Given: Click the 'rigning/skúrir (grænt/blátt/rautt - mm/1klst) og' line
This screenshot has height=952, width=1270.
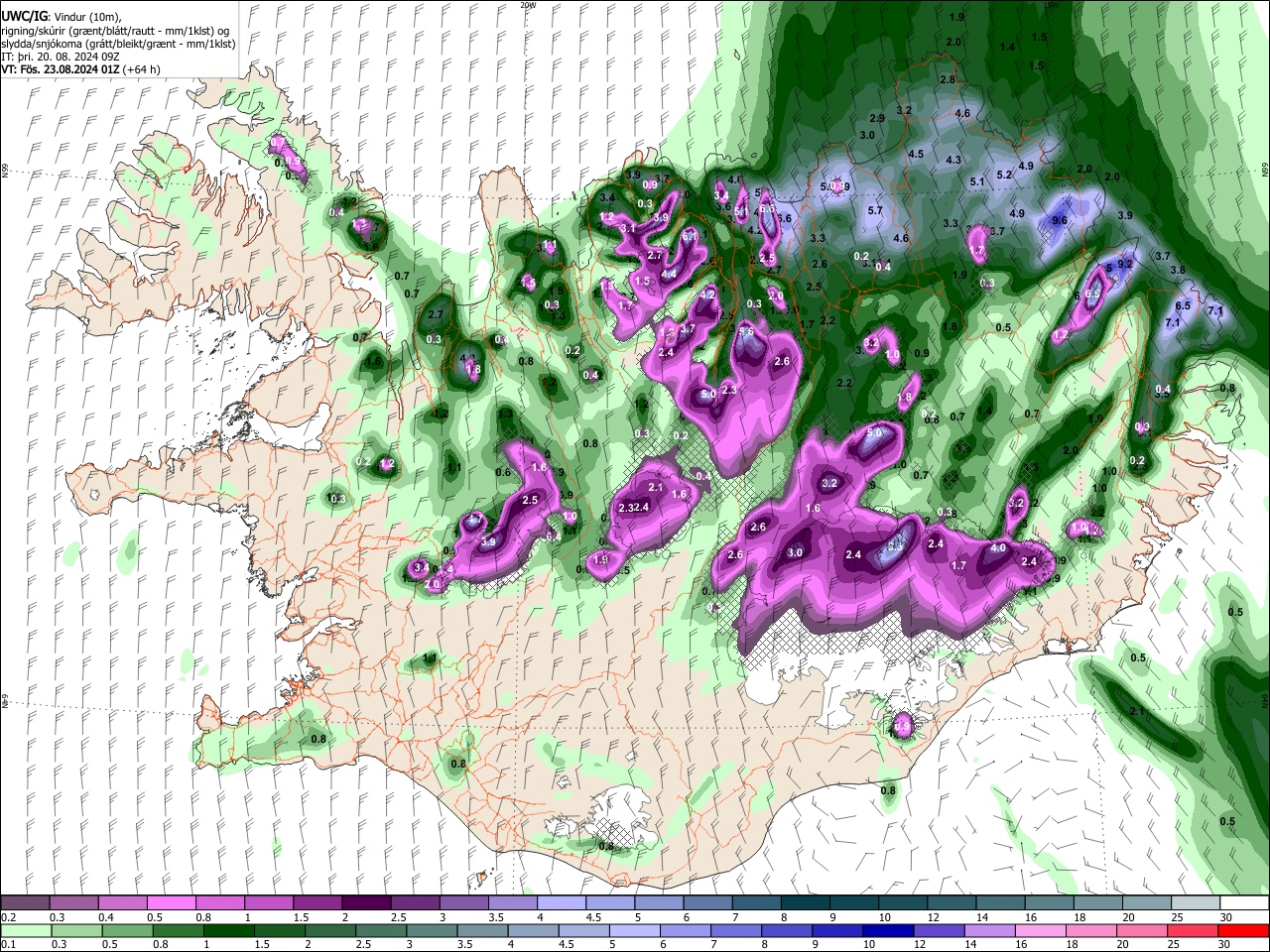Looking at the screenshot, I should 115,31.
